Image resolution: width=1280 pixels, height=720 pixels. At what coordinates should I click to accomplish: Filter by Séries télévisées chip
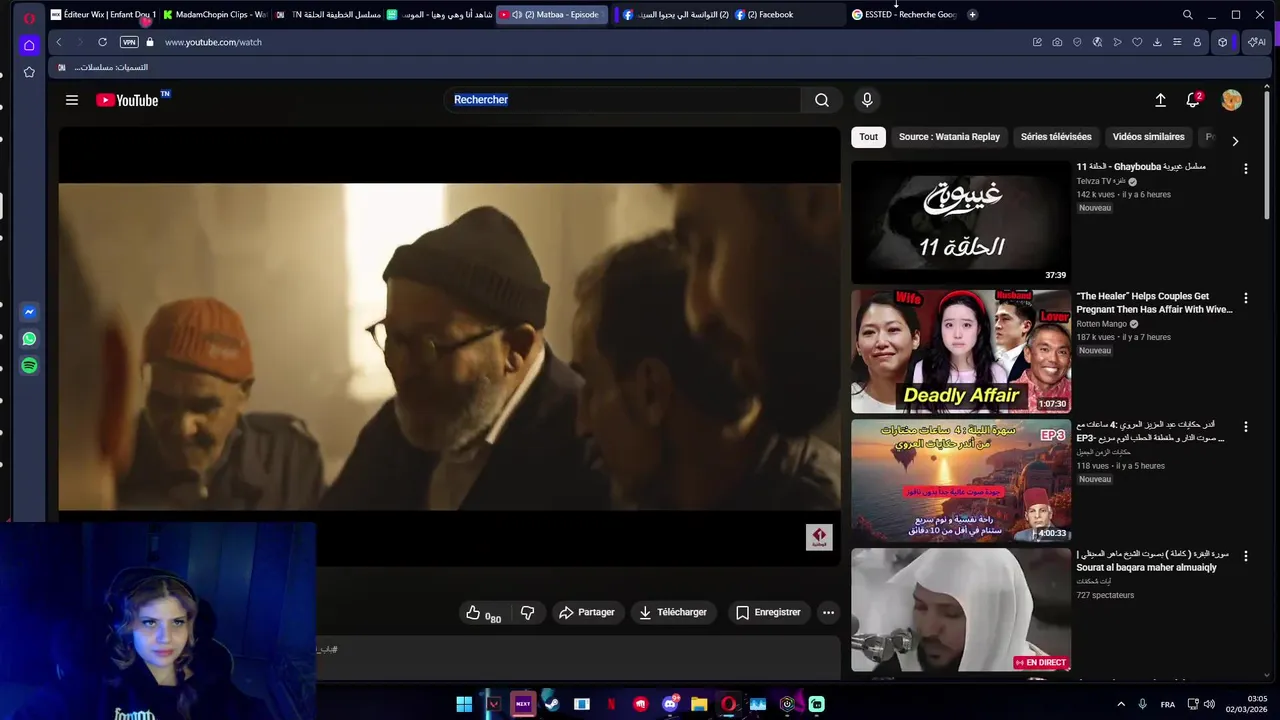point(1056,137)
